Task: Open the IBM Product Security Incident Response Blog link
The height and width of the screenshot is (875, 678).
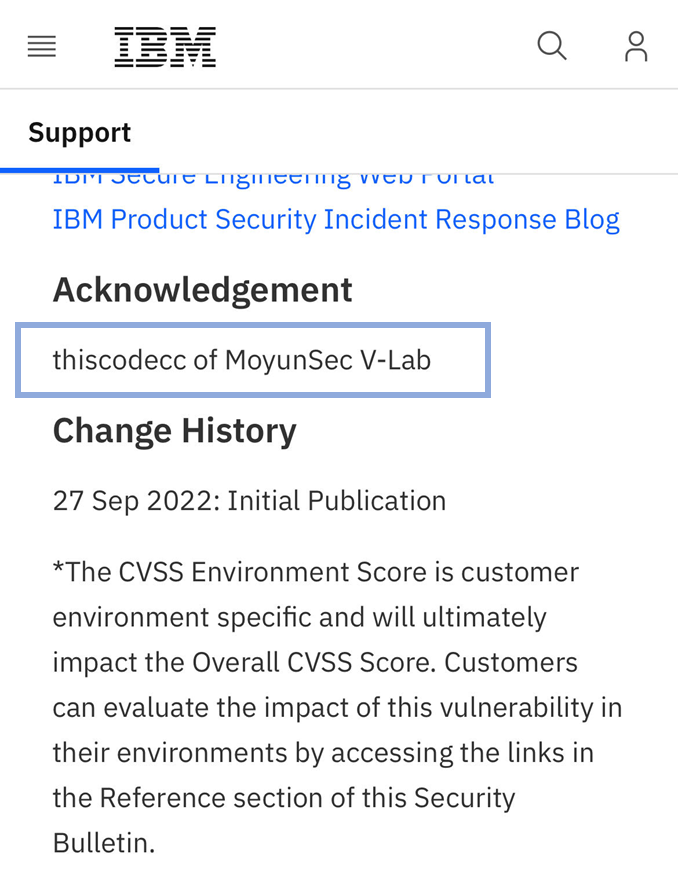Action: (x=336, y=219)
